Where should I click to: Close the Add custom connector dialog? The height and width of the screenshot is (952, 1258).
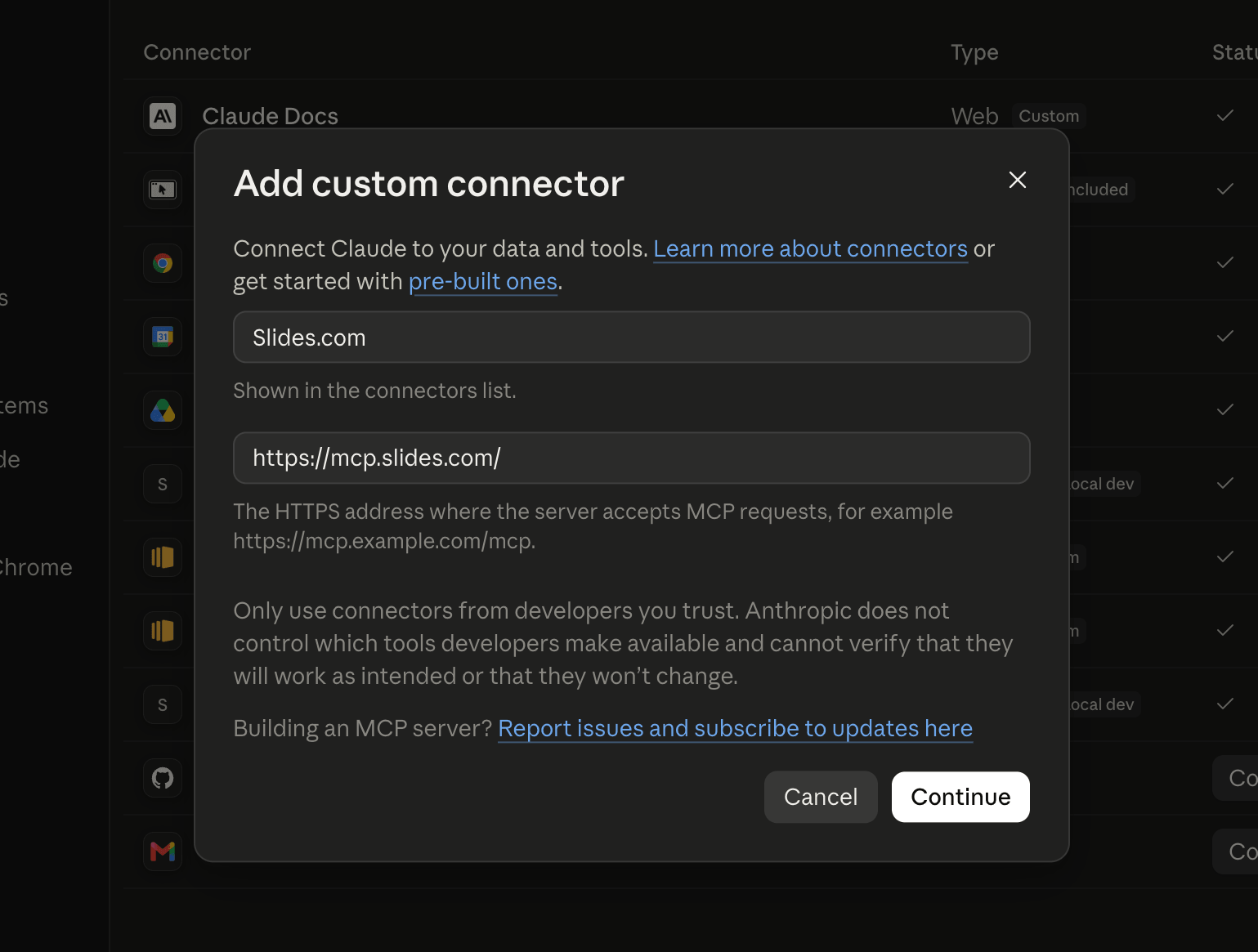(1017, 180)
